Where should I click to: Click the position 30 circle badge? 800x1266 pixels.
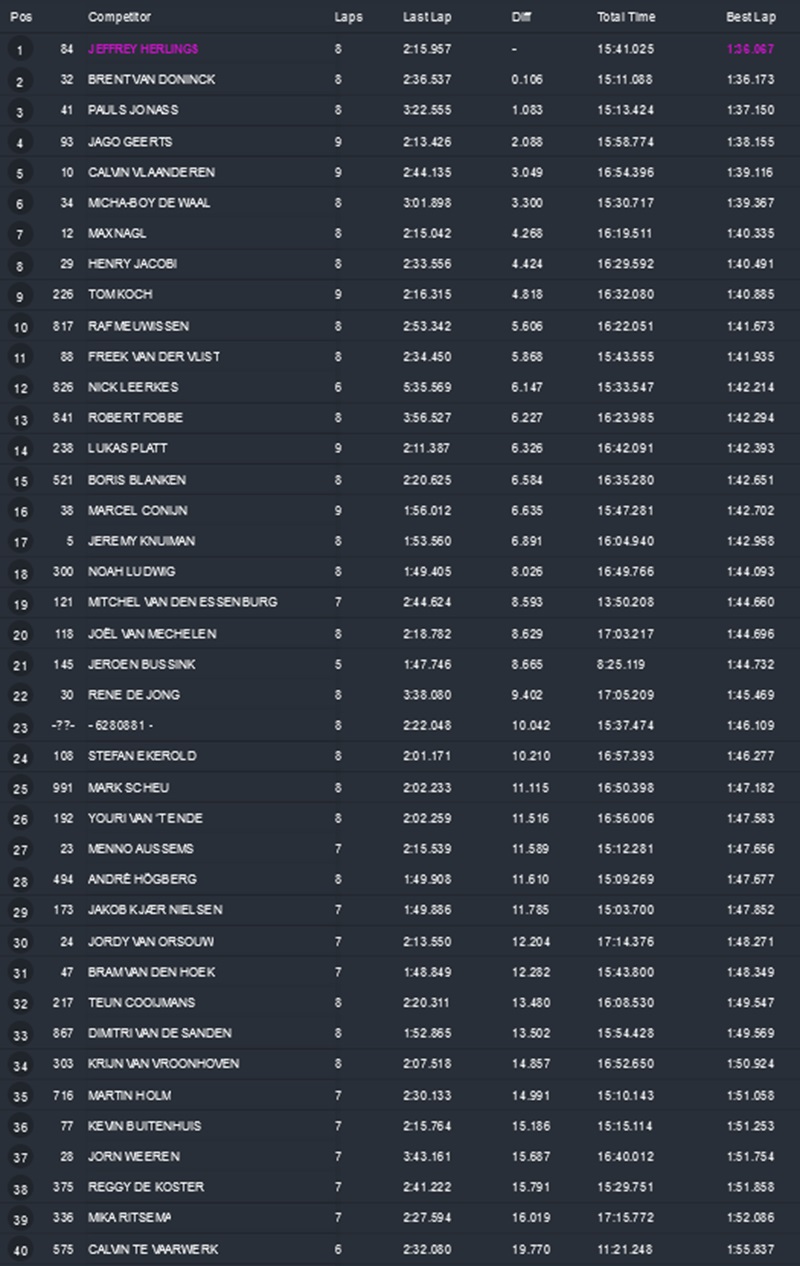click(21, 942)
